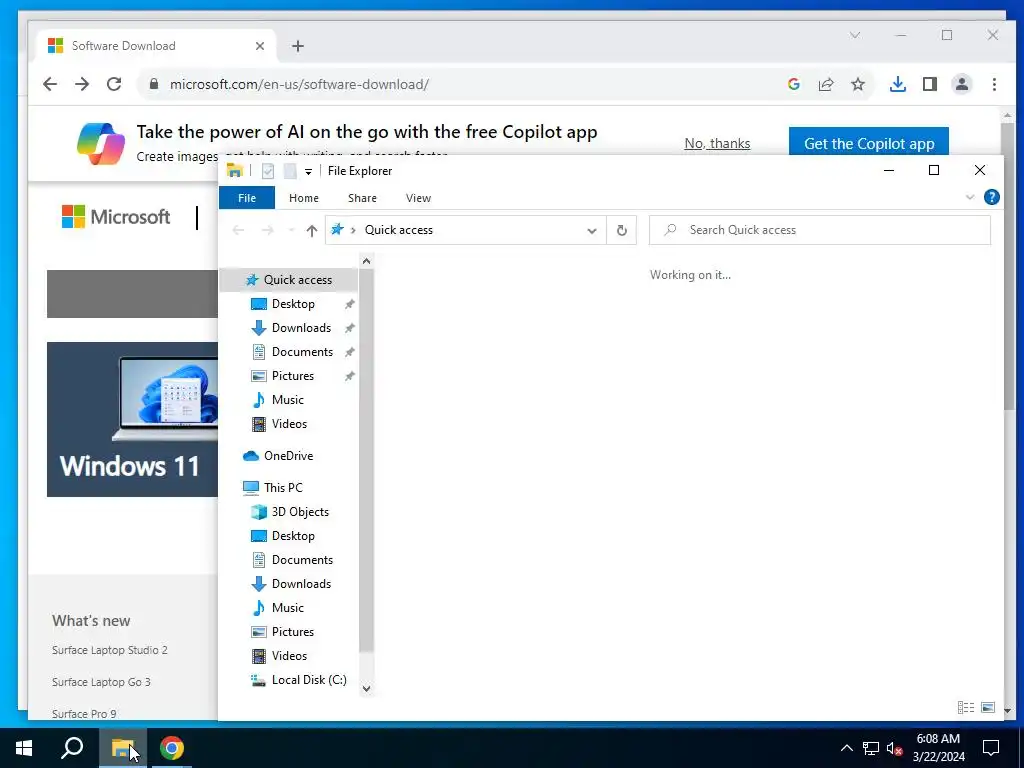Open taskbar Search icon

(72, 748)
